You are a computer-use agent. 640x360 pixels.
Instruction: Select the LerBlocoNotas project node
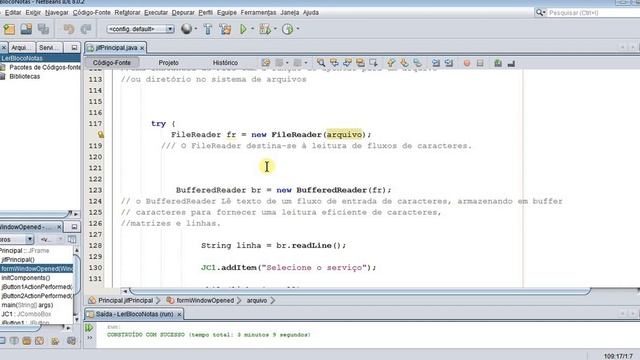pos(22,58)
